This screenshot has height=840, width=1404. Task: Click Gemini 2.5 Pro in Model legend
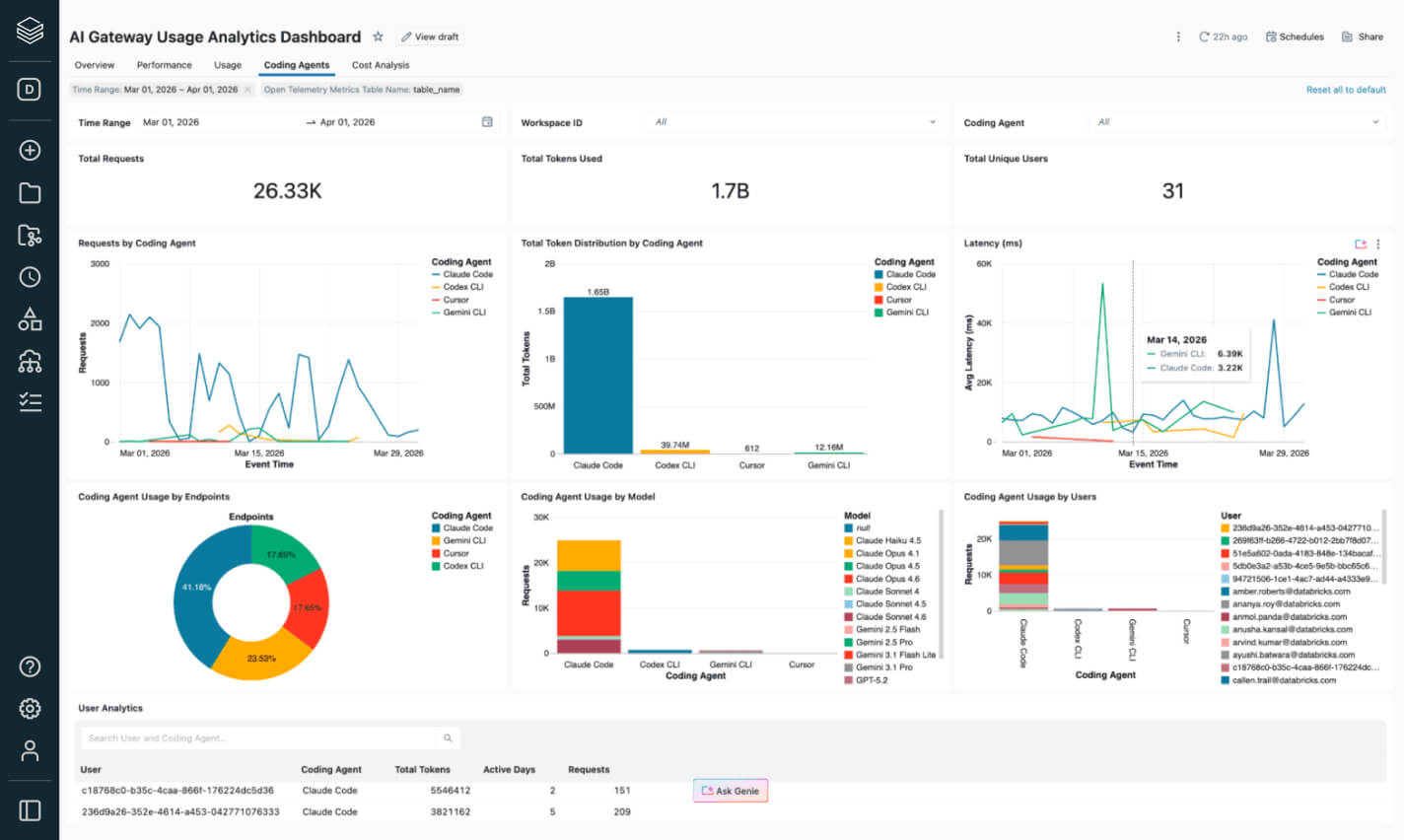883,642
